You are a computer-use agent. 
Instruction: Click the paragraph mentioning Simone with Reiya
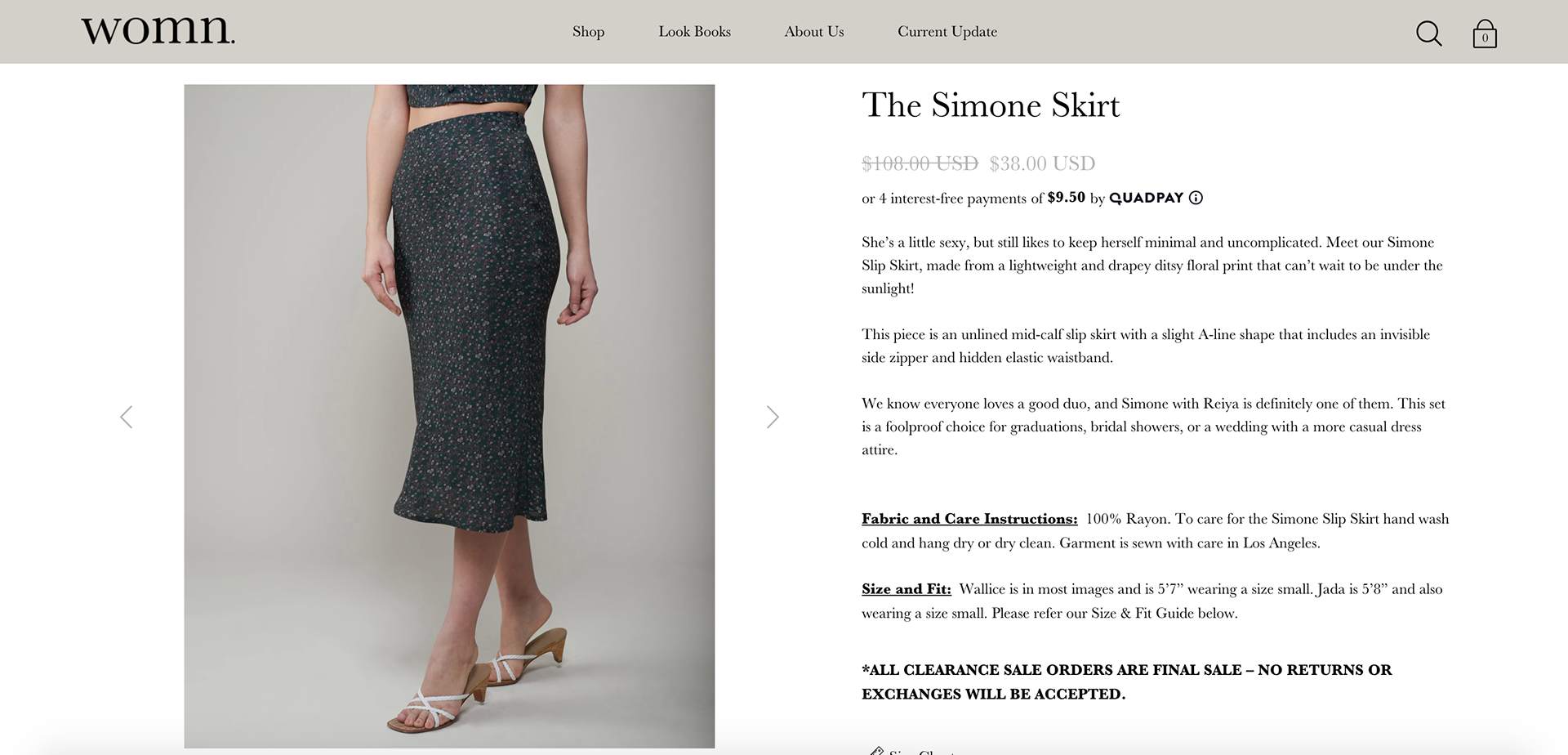(1153, 427)
